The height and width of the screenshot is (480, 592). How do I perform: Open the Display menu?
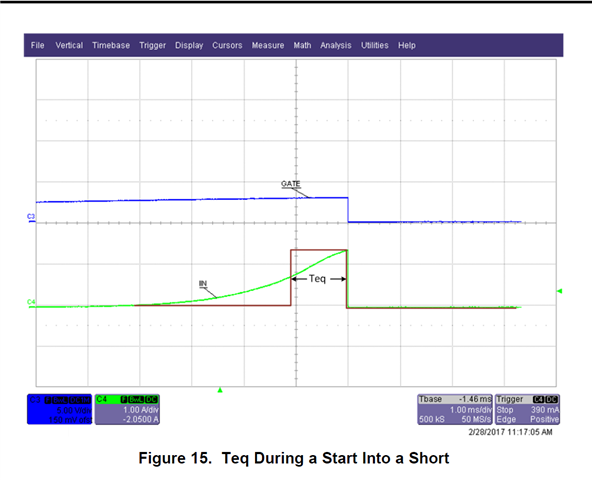(x=189, y=45)
